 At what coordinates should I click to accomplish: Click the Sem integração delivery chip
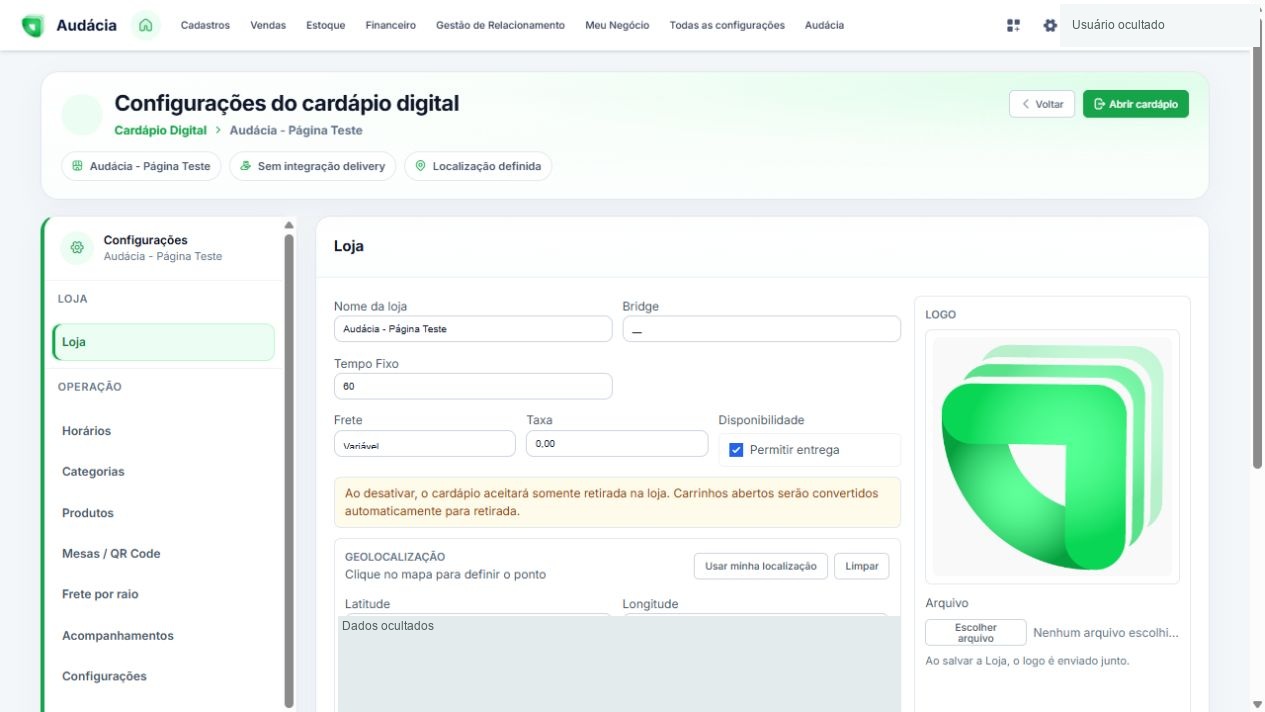[x=313, y=166]
